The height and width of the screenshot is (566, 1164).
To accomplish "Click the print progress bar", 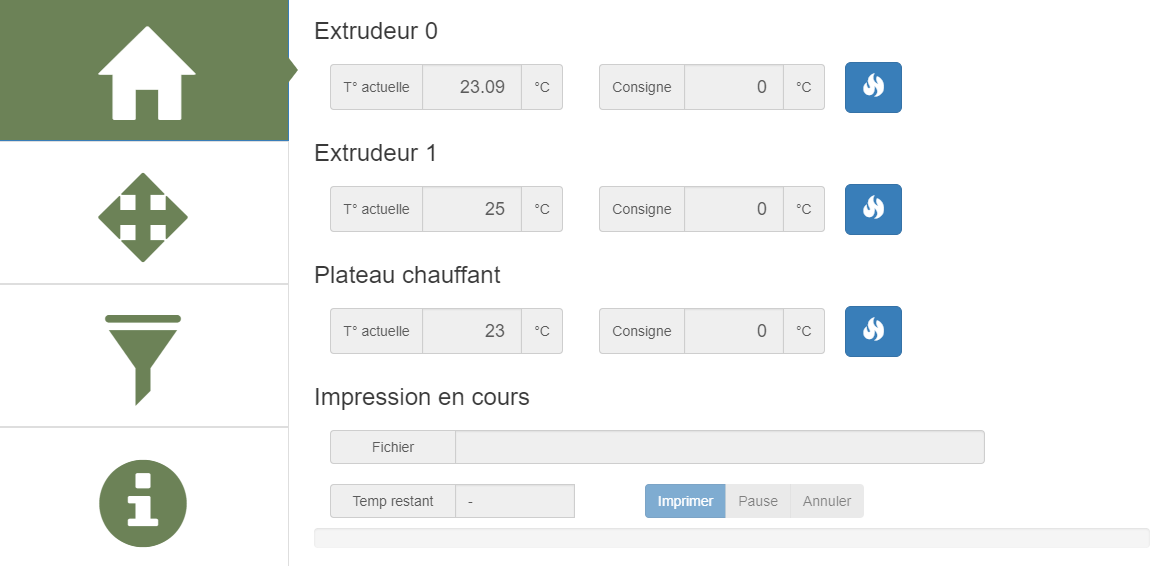I will [x=731, y=538].
